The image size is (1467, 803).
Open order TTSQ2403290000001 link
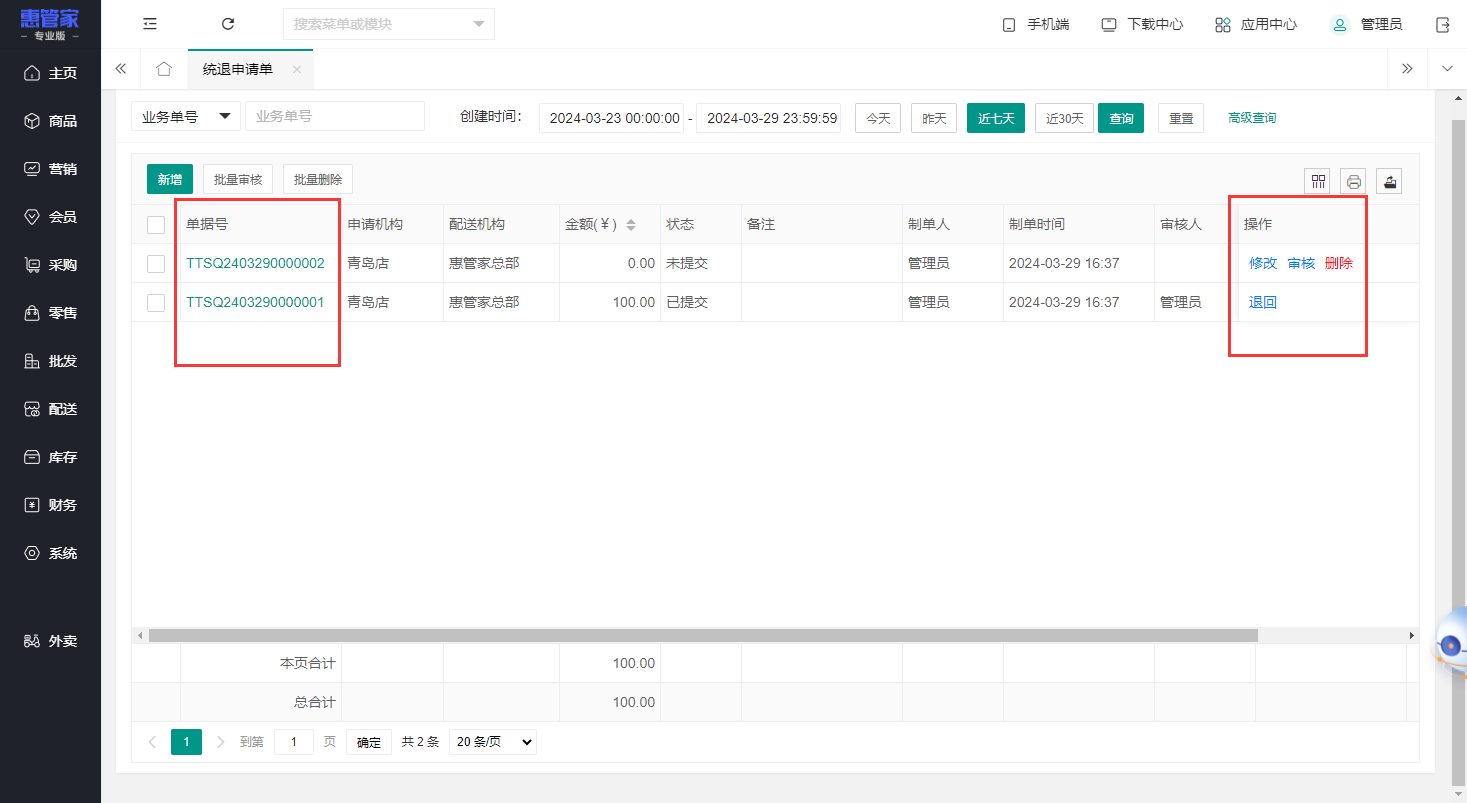(x=255, y=302)
